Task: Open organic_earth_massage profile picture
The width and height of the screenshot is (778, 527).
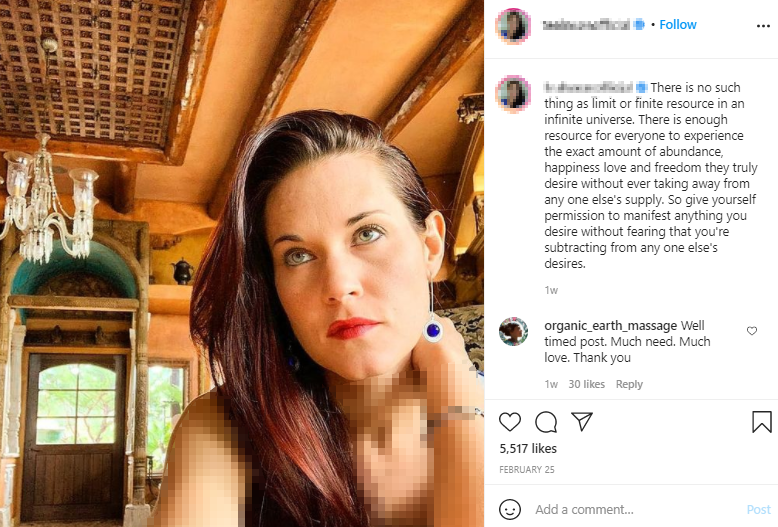Action: [x=513, y=332]
